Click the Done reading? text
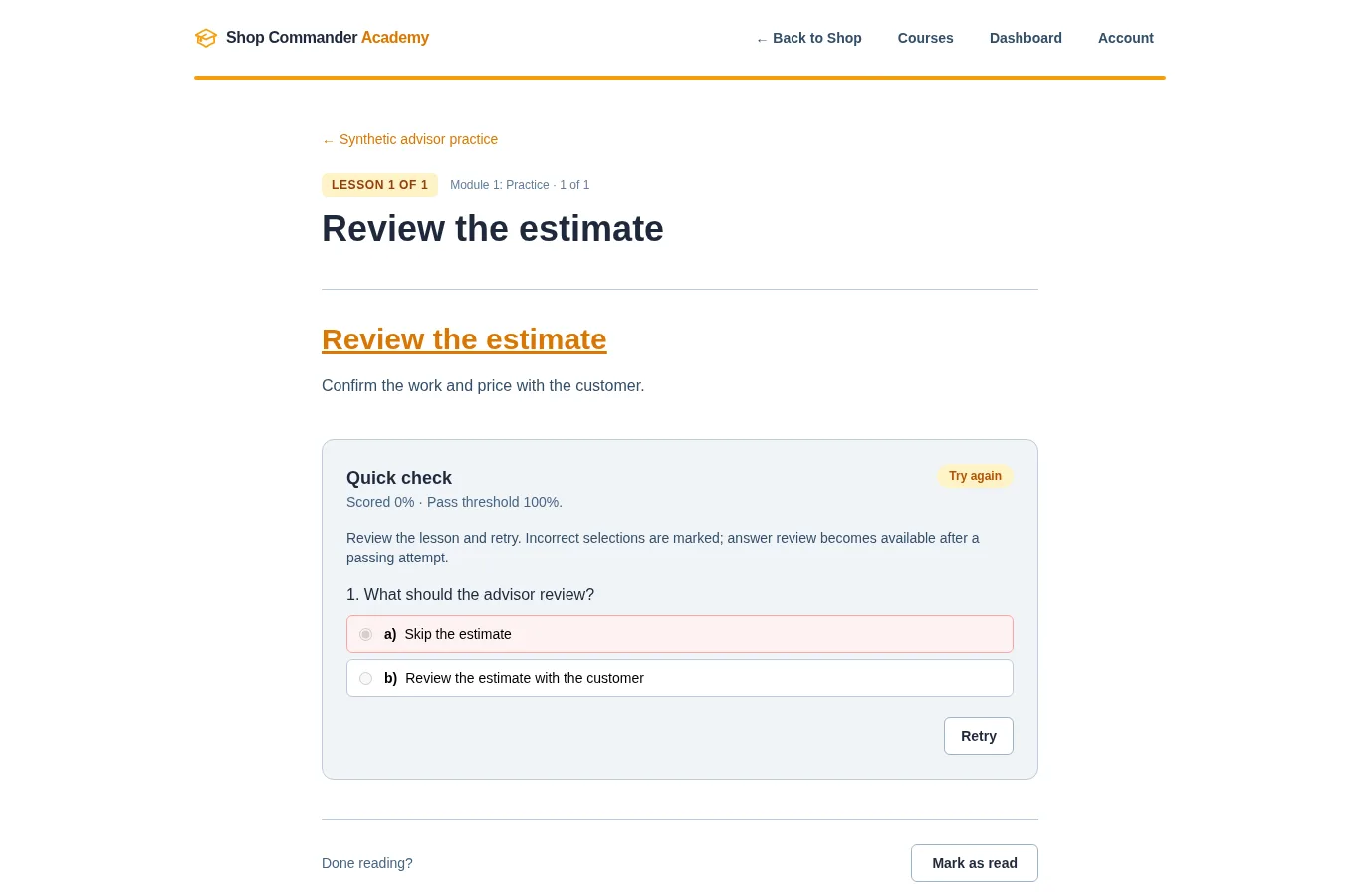This screenshot has width=1360, height=896. (x=367, y=863)
